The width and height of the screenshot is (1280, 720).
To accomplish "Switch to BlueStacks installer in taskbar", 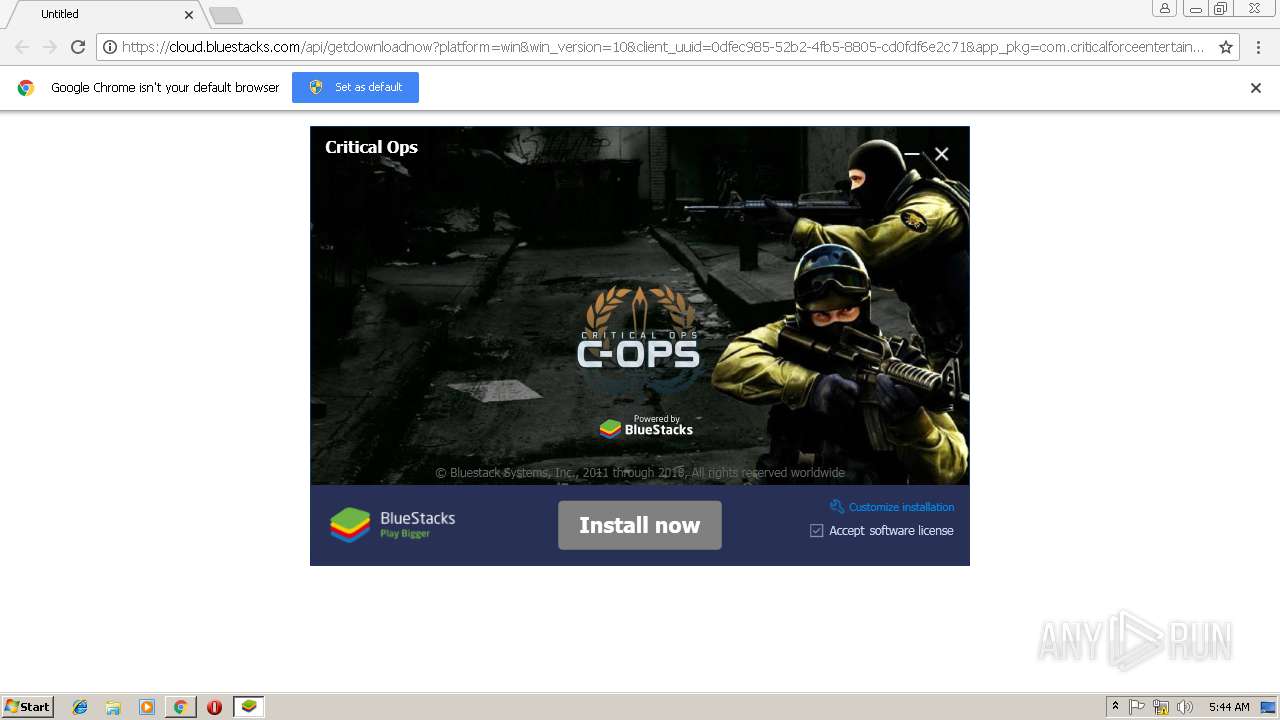I will [x=249, y=707].
